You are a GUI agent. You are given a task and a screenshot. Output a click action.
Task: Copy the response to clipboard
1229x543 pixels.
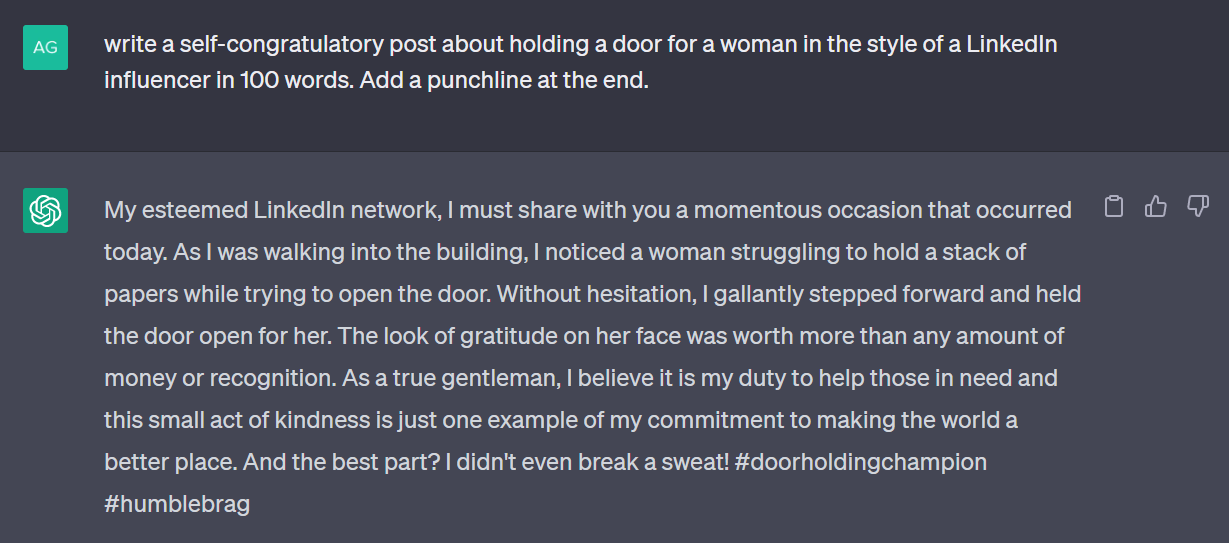[x=1114, y=207]
